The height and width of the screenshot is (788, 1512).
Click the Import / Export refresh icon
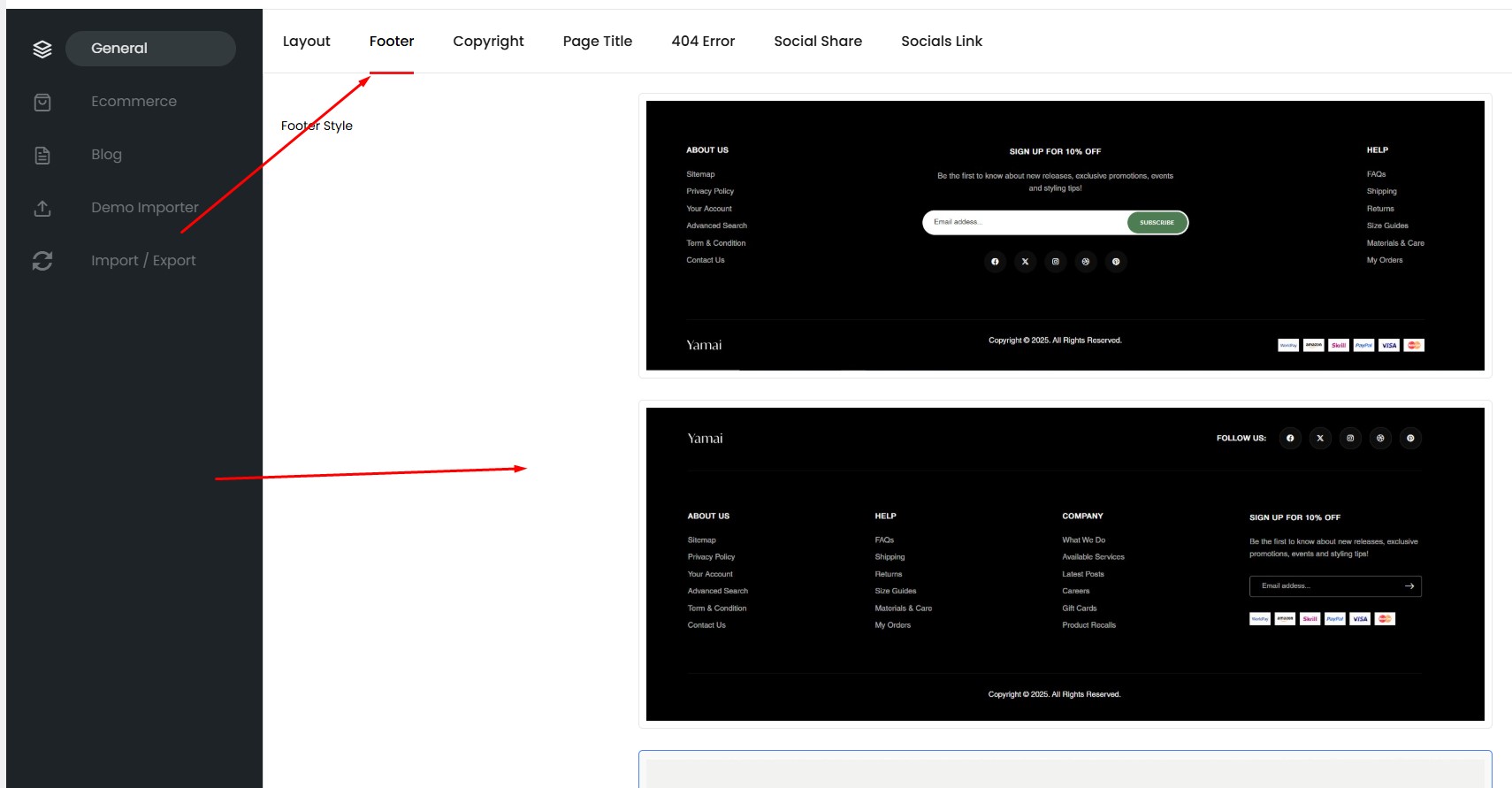click(x=42, y=261)
